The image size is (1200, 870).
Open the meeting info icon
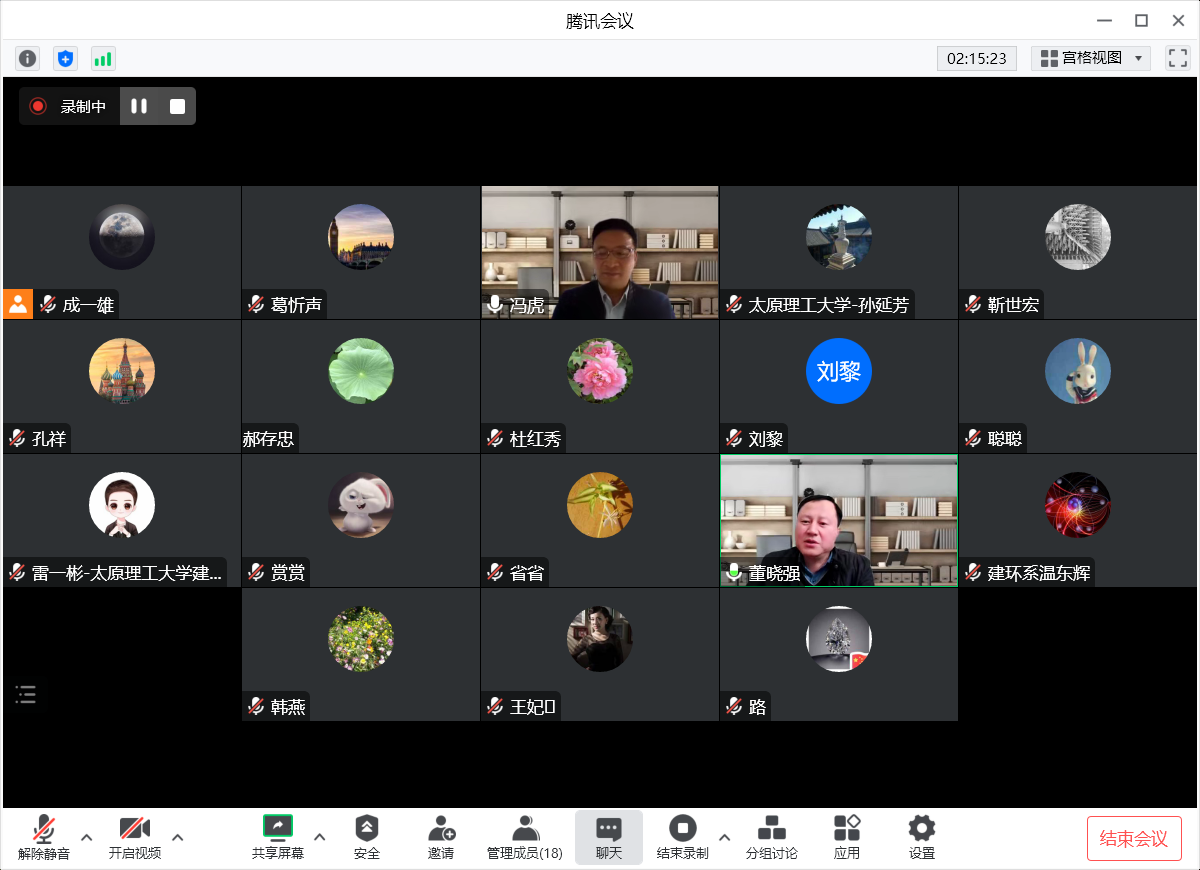tap(27, 58)
